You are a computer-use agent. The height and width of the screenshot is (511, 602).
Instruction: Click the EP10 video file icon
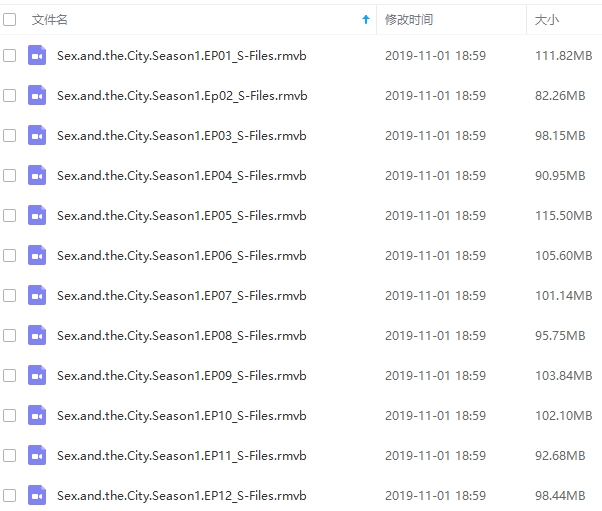click(x=37, y=415)
